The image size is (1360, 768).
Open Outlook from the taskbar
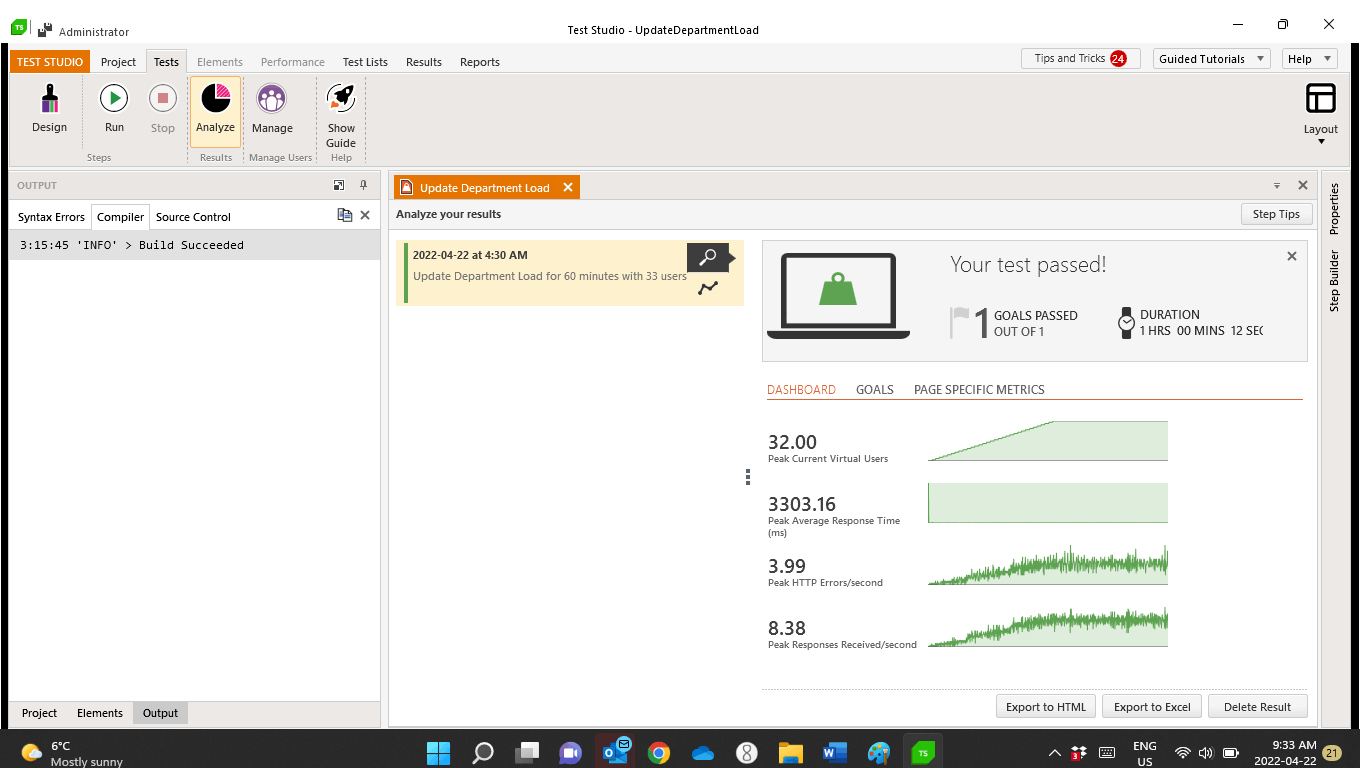[614, 751]
